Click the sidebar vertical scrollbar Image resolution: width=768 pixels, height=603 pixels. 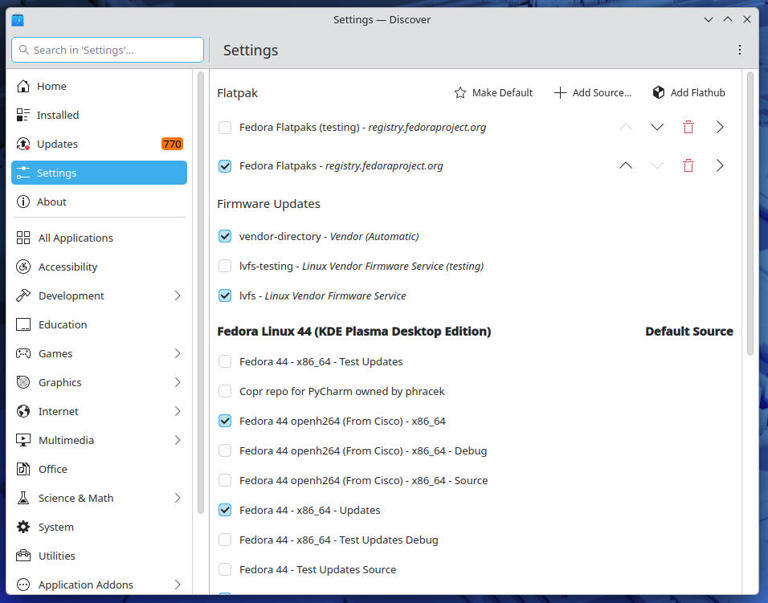tap(200, 292)
